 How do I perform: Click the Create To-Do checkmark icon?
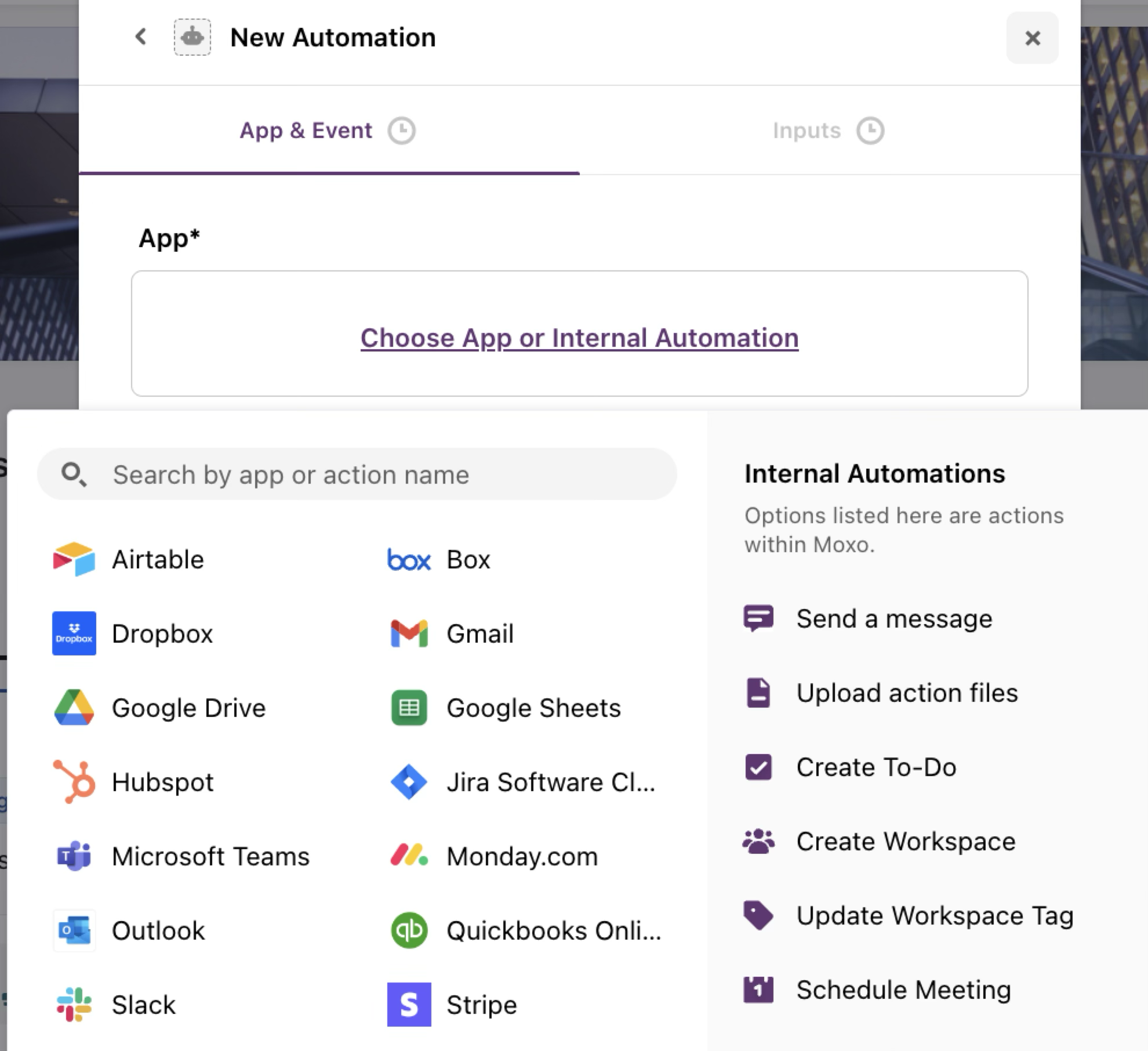click(x=758, y=767)
